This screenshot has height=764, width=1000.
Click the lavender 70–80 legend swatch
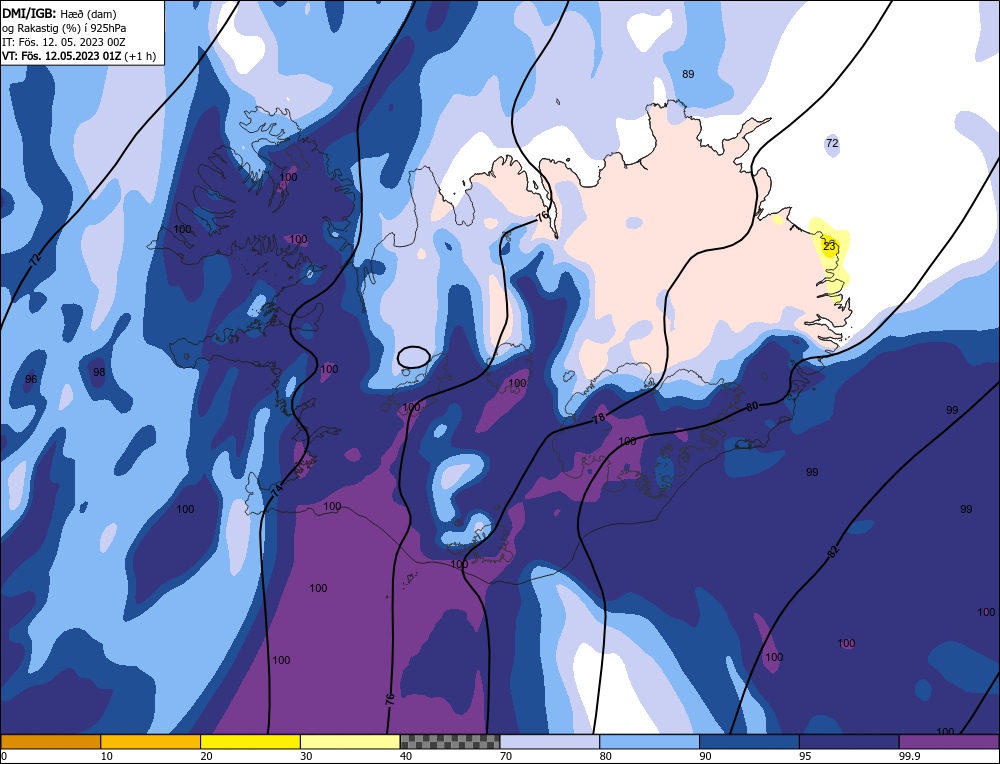click(x=550, y=741)
